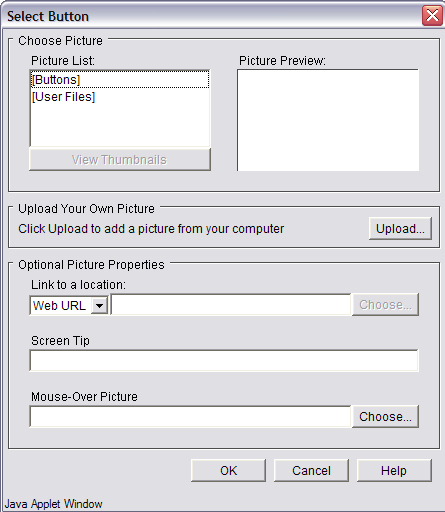Click the Choose... button beside the link field
Image resolution: width=445 pixels, height=512 pixels.
click(x=385, y=304)
